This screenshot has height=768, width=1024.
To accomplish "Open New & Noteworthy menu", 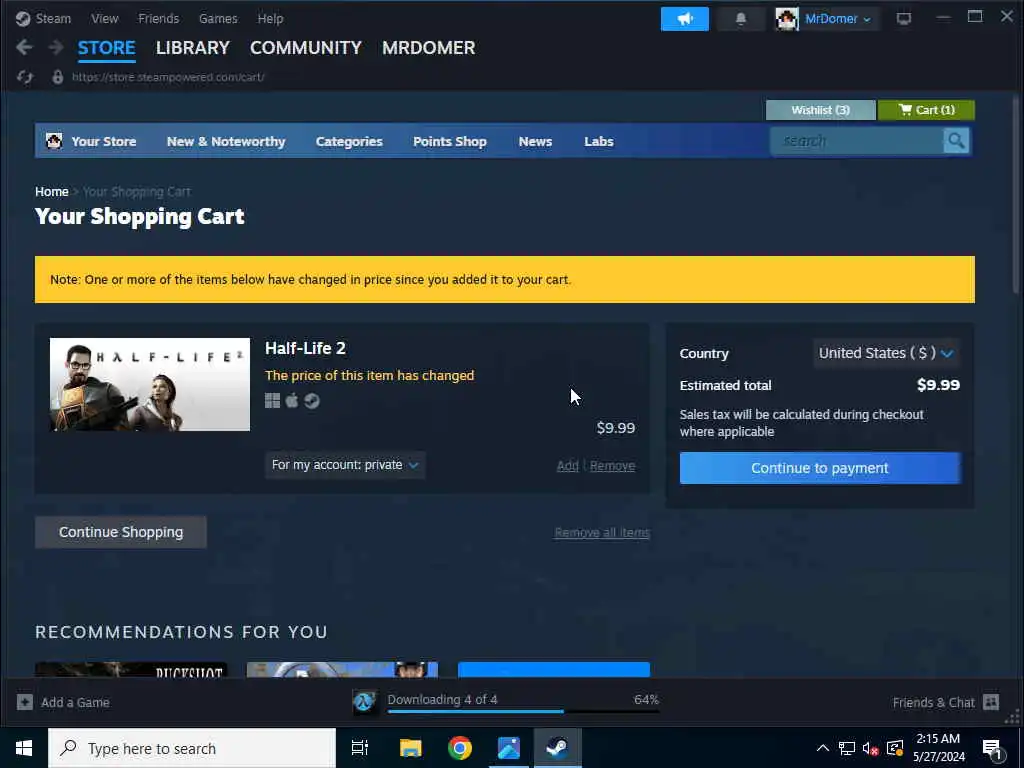I will coord(226,141).
